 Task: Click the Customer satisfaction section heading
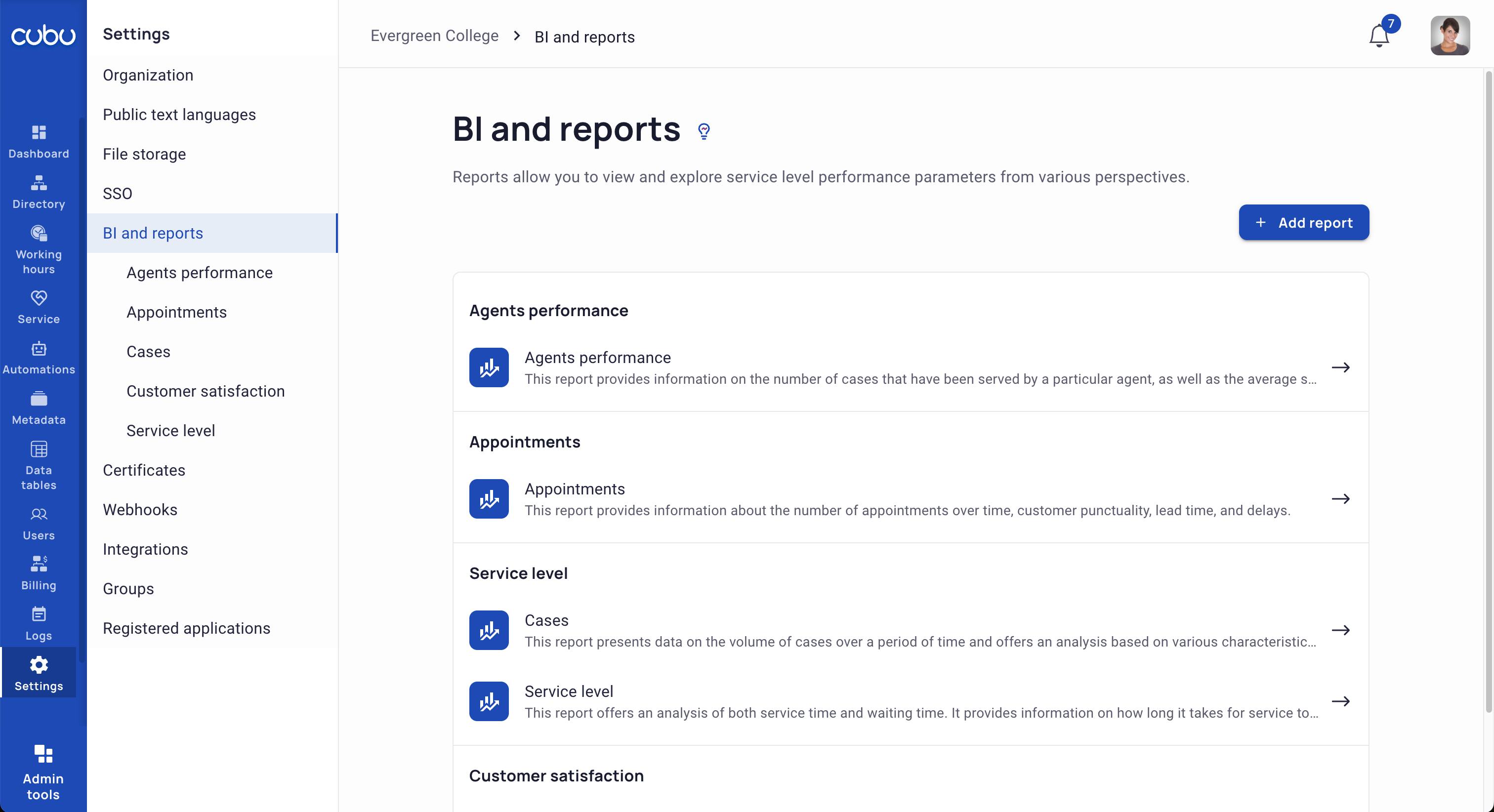coord(556,776)
